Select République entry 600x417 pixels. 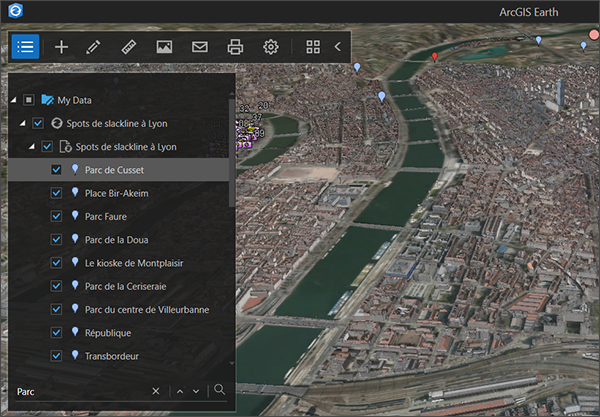tap(108, 333)
